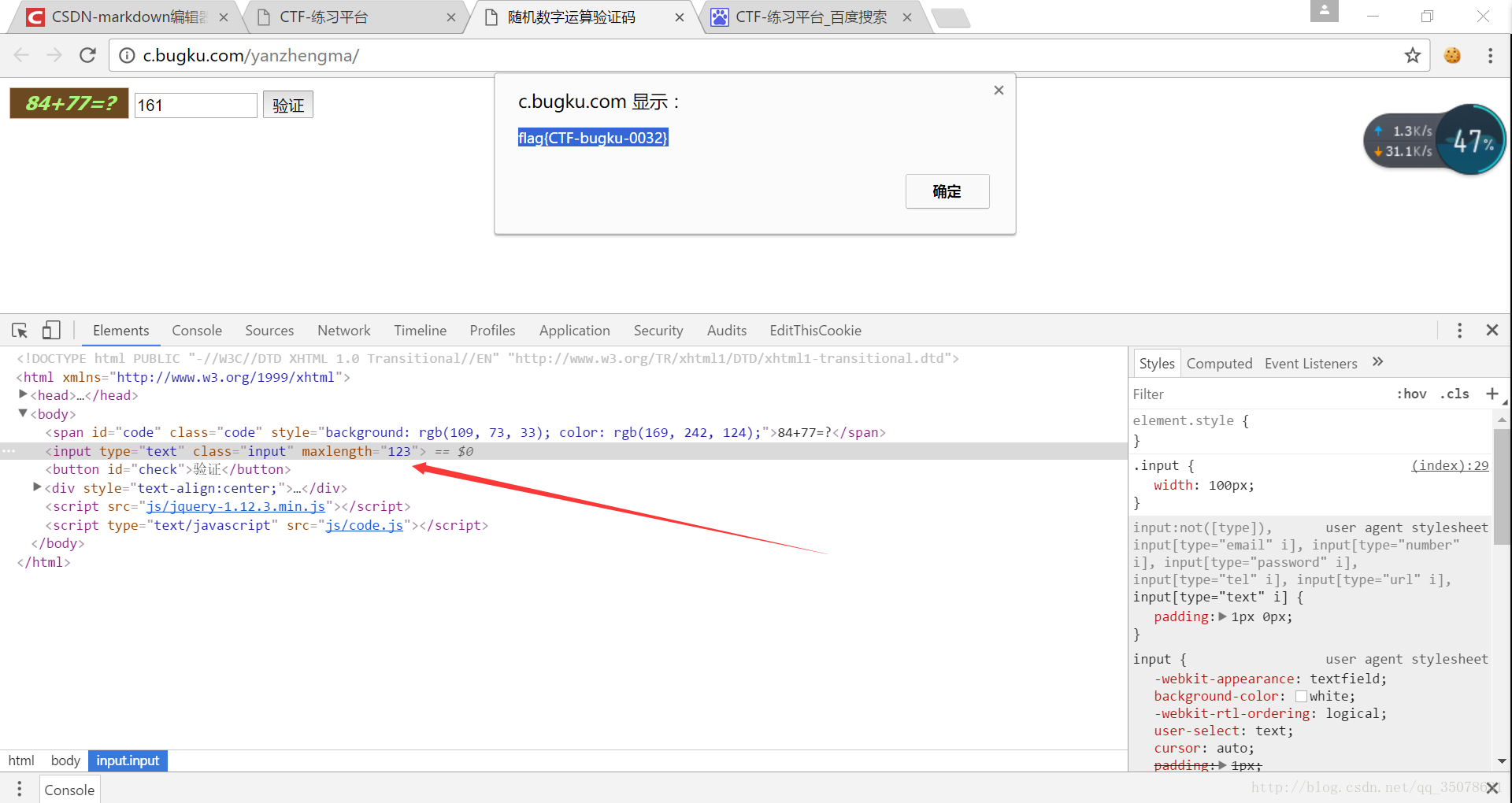Open the EditThisCookie extension icon
1512x803 pixels.
[1452, 55]
